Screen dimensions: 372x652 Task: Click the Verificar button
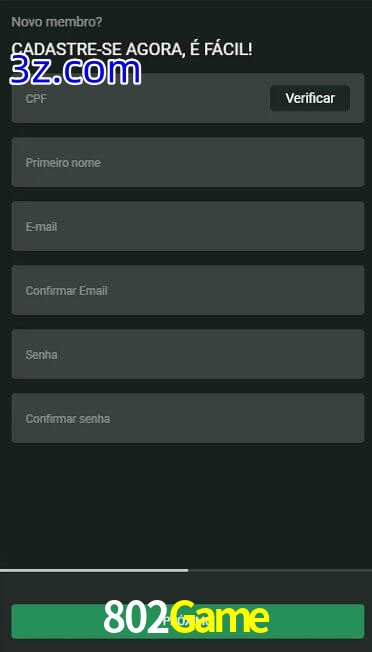point(310,98)
